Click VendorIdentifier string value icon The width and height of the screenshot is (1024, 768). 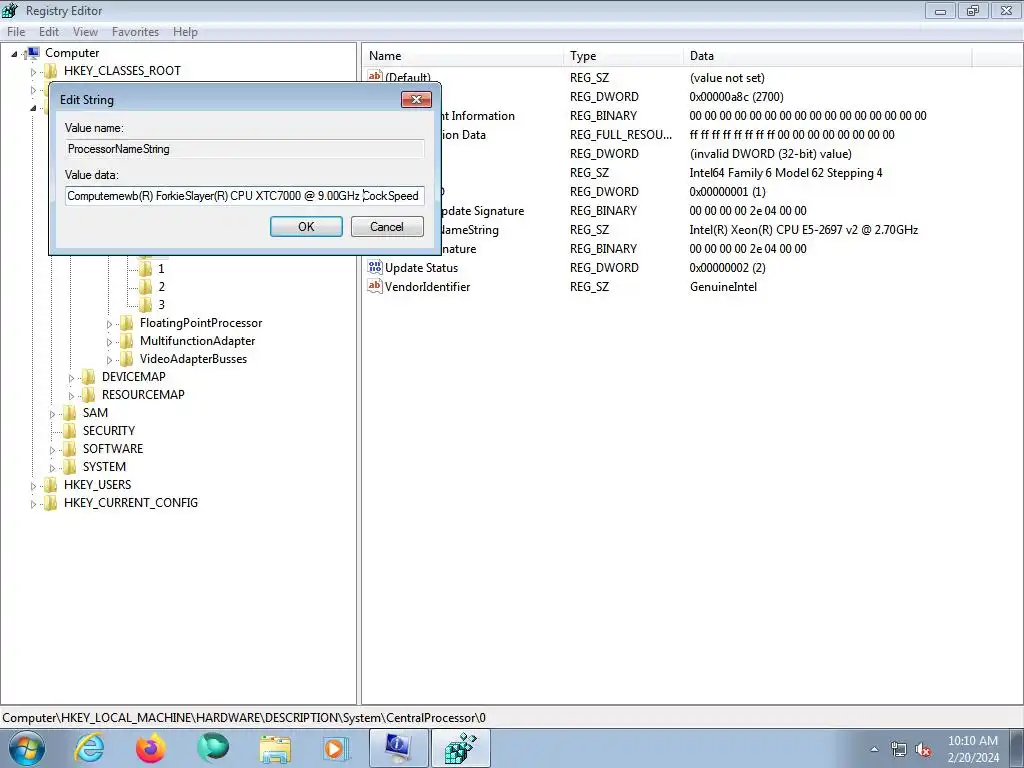375,286
